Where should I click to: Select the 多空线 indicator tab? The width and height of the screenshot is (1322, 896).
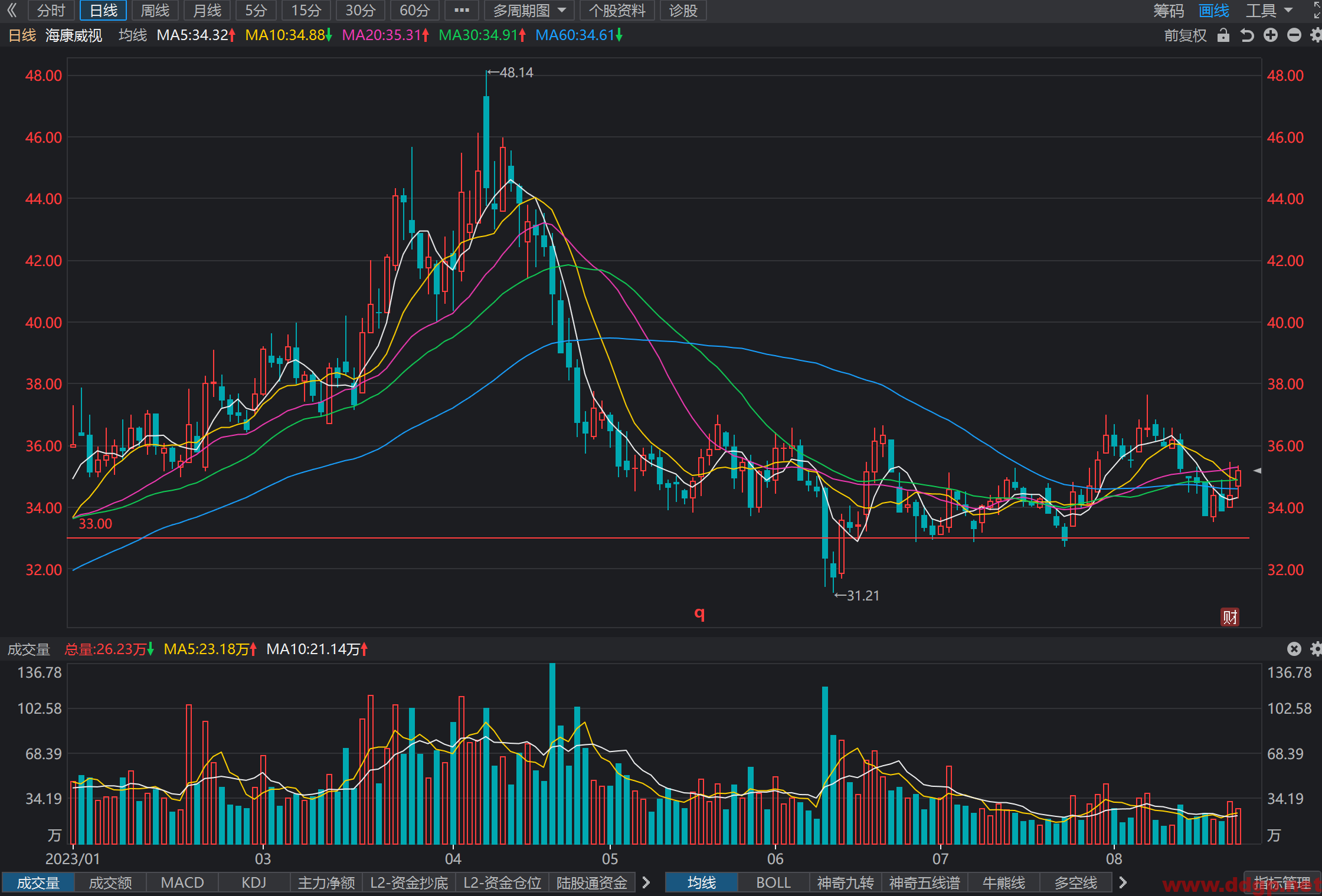[x=1076, y=882]
